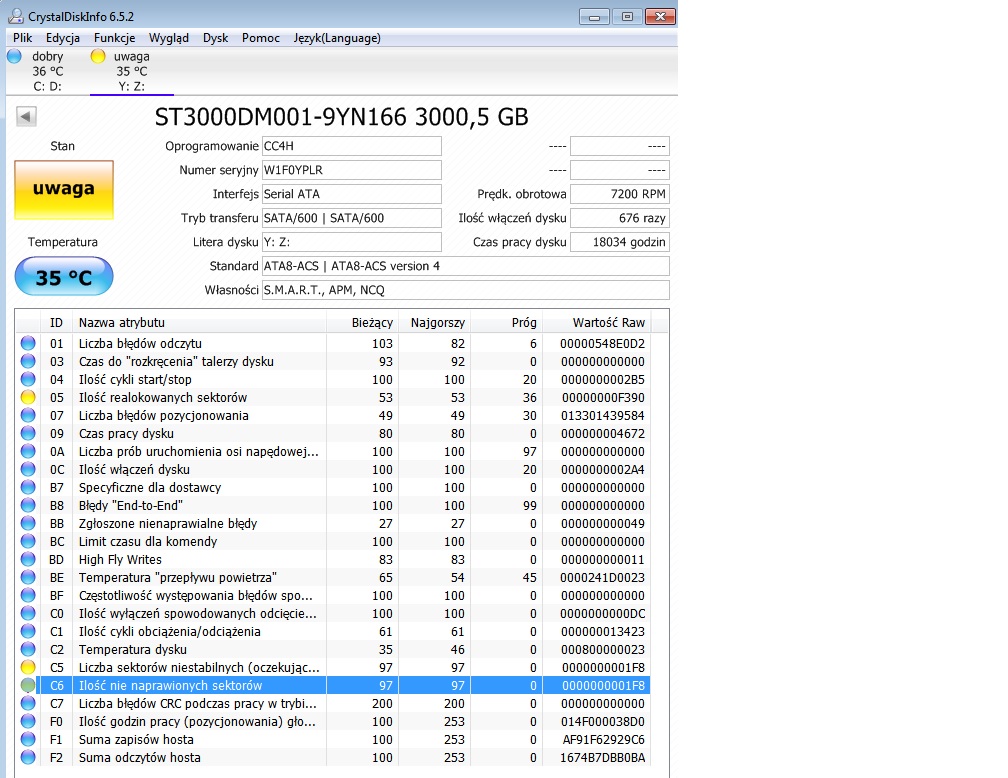Click the transfer mode field SATA/600

click(352, 218)
